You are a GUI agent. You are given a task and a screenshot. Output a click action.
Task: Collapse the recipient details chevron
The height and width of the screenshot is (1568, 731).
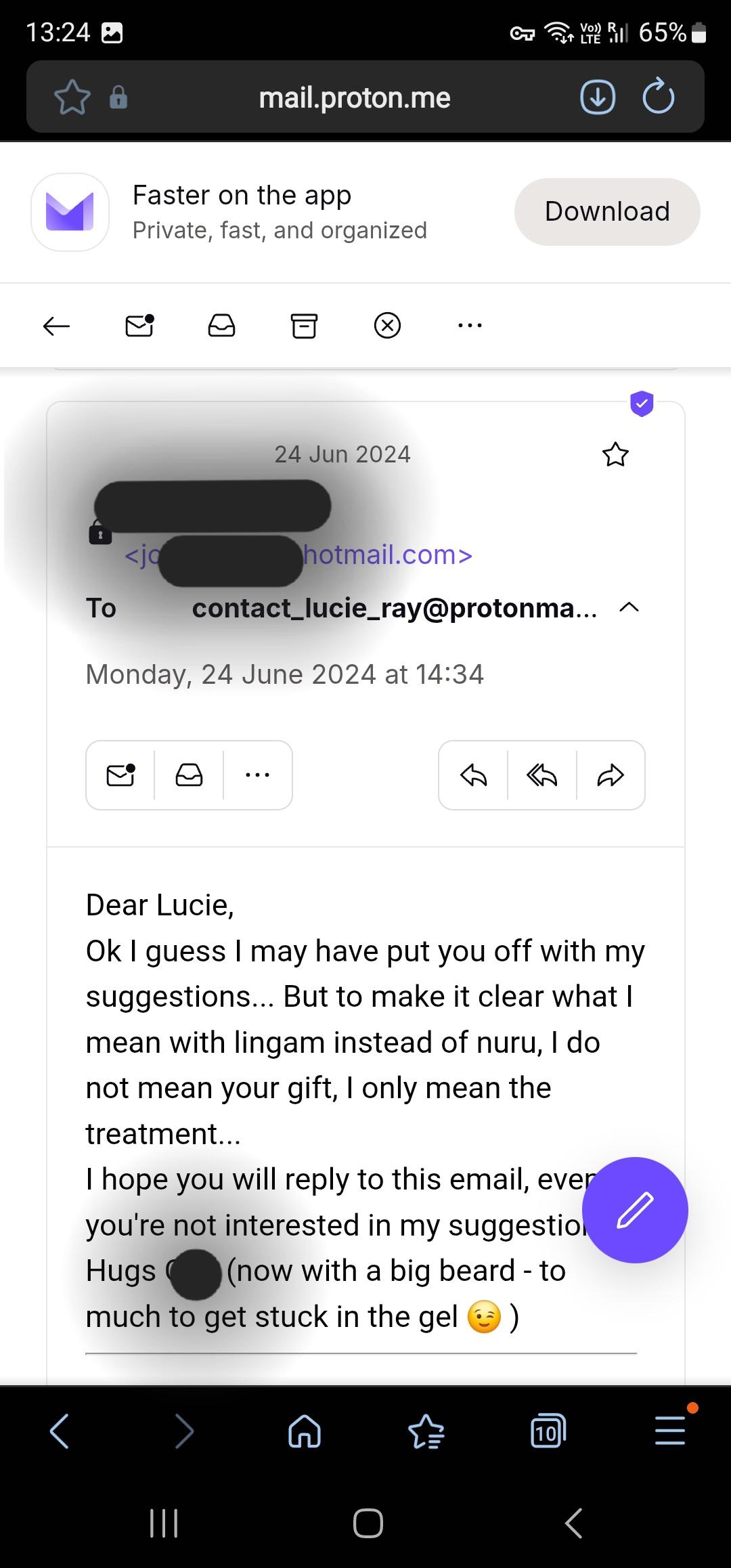[629, 607]
